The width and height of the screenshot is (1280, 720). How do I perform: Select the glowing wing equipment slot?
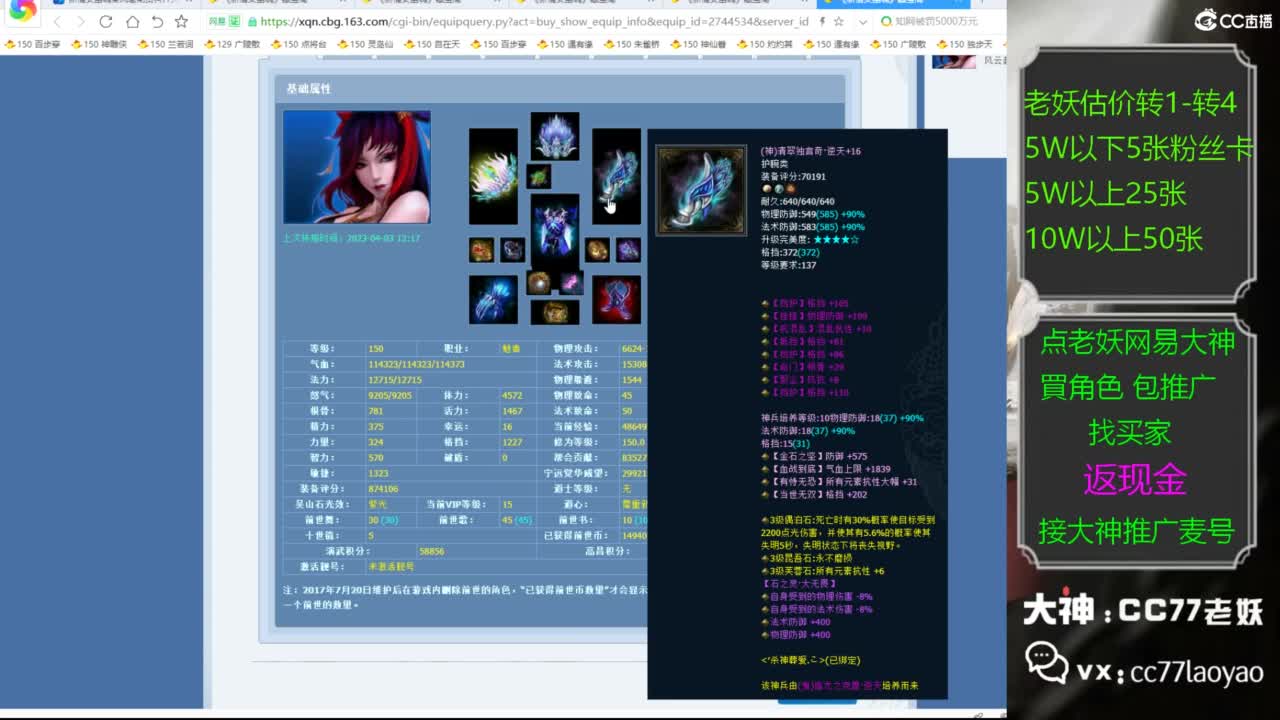click(x=493, y=176)
